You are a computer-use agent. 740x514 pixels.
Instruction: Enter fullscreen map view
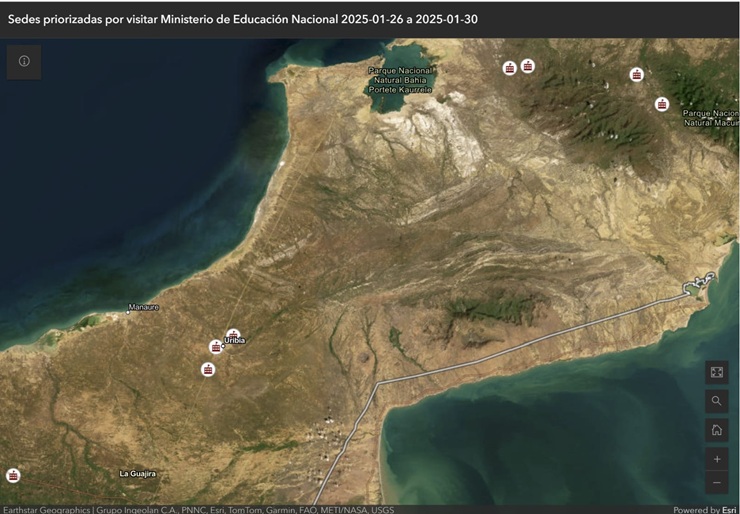[716, 372]
